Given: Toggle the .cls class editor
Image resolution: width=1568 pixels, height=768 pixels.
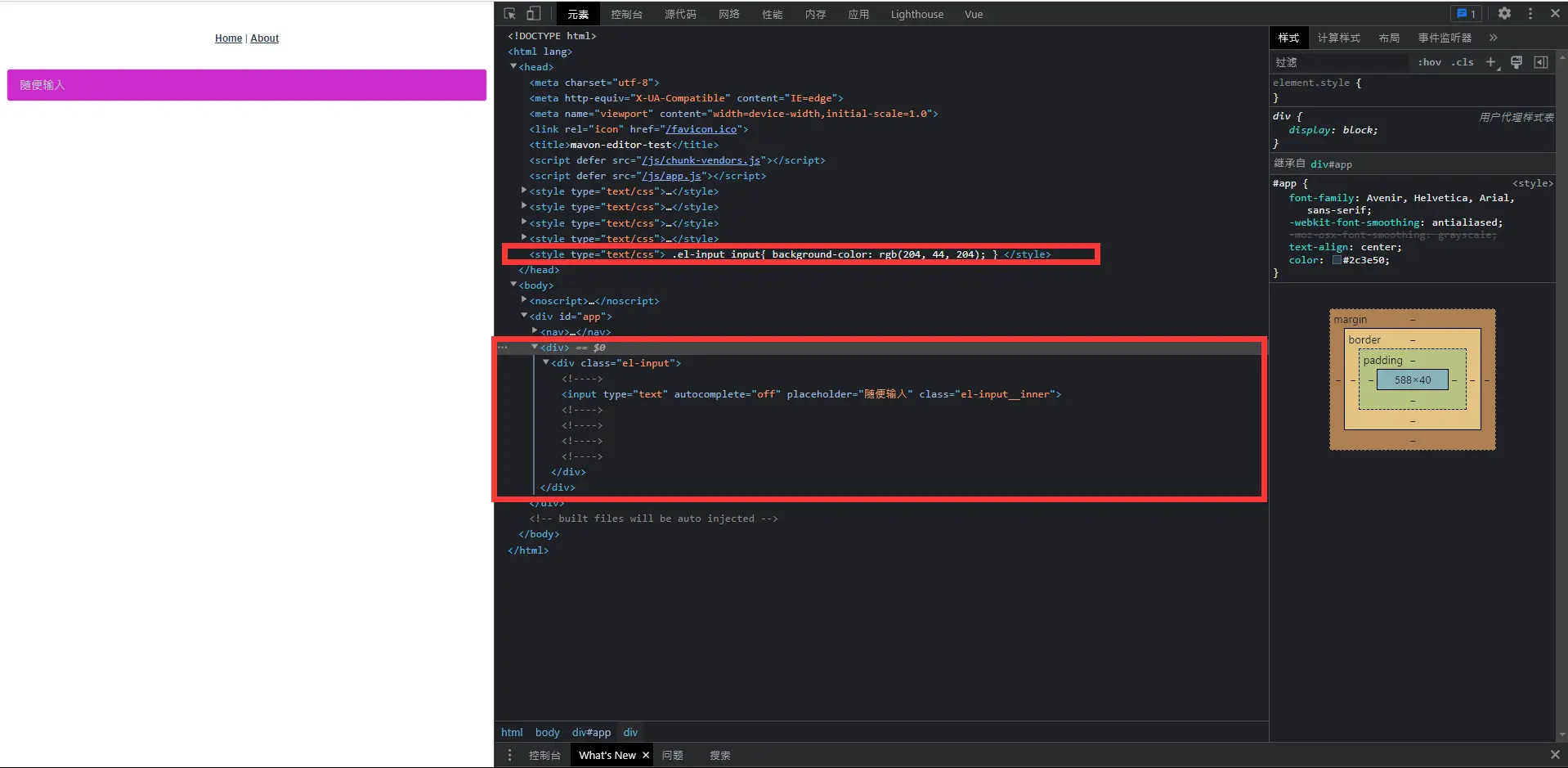Looking at the screenshot, I should [x=1463, y=62].
